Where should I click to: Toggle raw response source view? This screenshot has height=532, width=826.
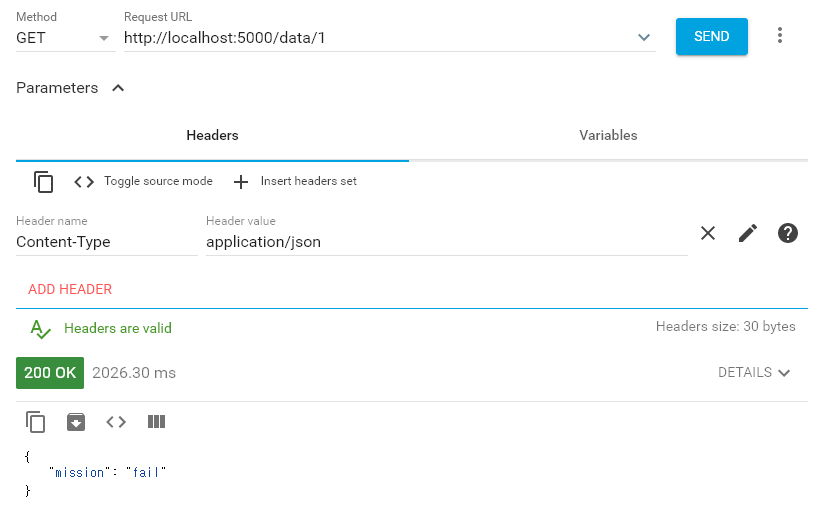[116, 422]
